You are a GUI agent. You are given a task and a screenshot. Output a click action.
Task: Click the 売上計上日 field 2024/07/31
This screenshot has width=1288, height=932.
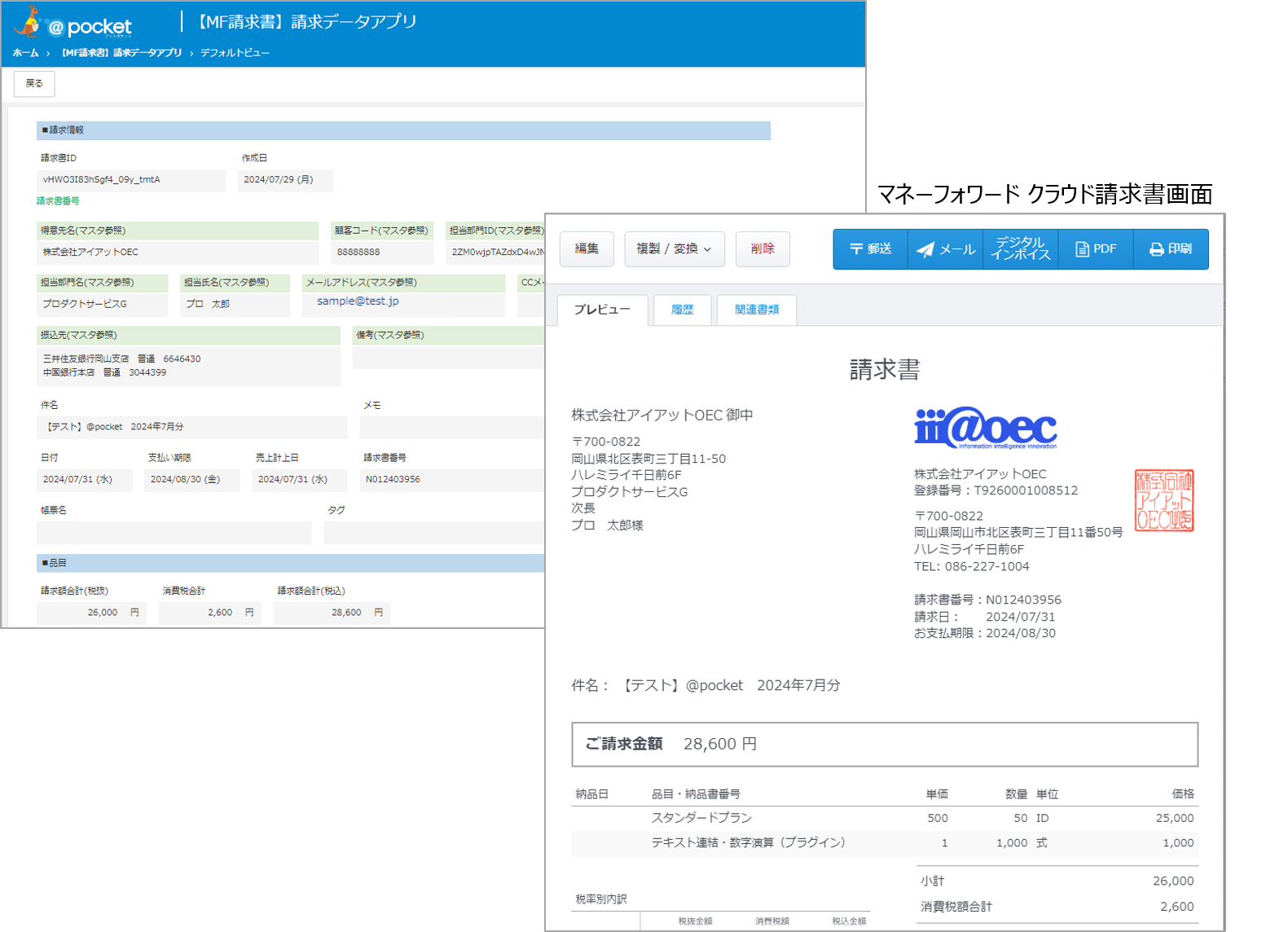(x=299, y=480)
